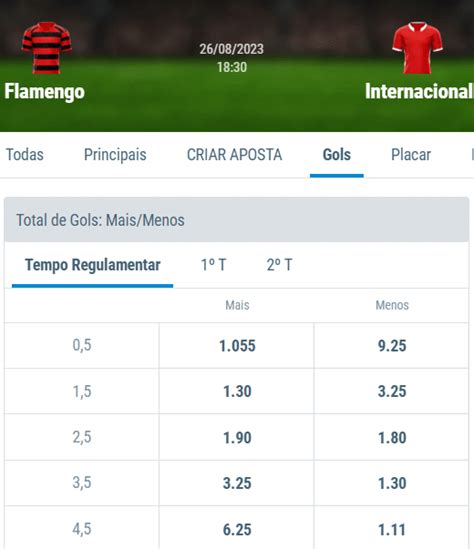
Task: Switch to the Principais tab
Action: coord(115,155)
